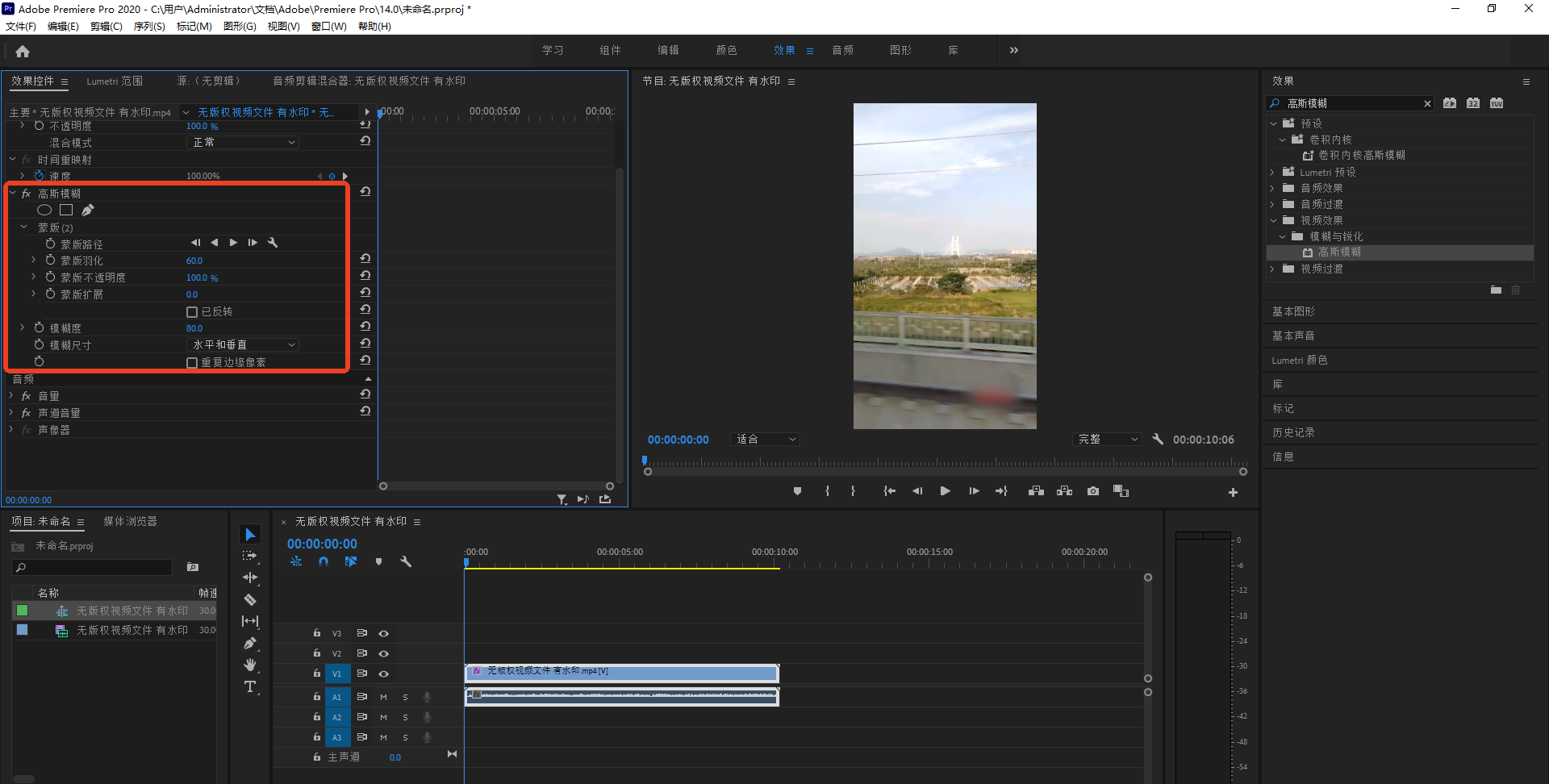Mute audio track A1
The height and width of the screenshot is (784, 1549).
pyautogui.click(x=383, y=697)
